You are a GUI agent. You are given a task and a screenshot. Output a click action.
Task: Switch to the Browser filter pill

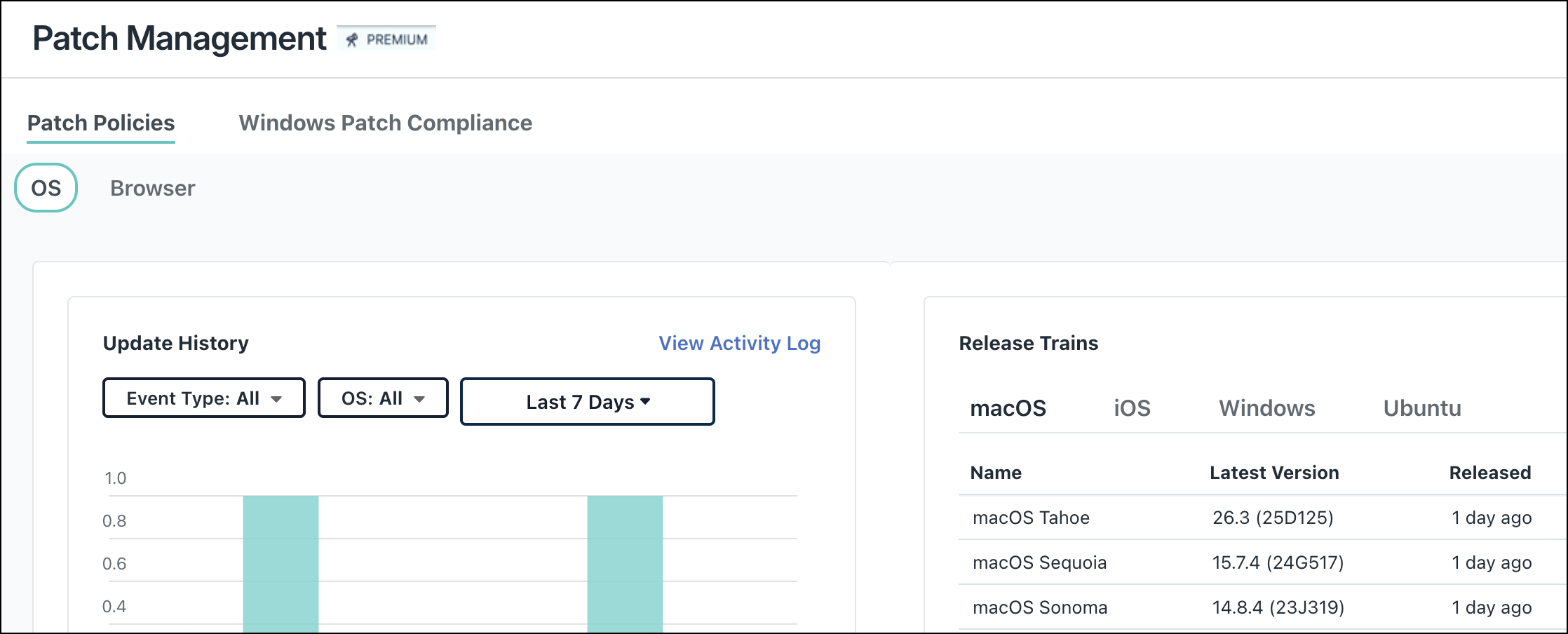coord(152,187)
